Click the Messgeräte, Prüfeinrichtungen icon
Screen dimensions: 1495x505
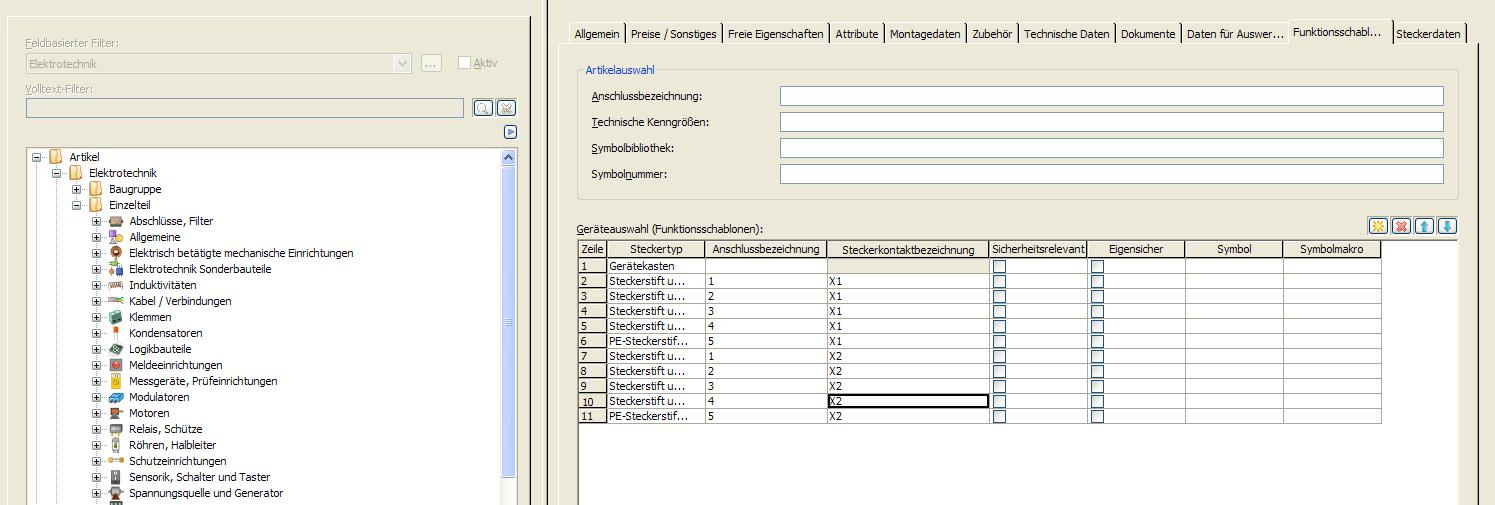click(x=116, y=381)
